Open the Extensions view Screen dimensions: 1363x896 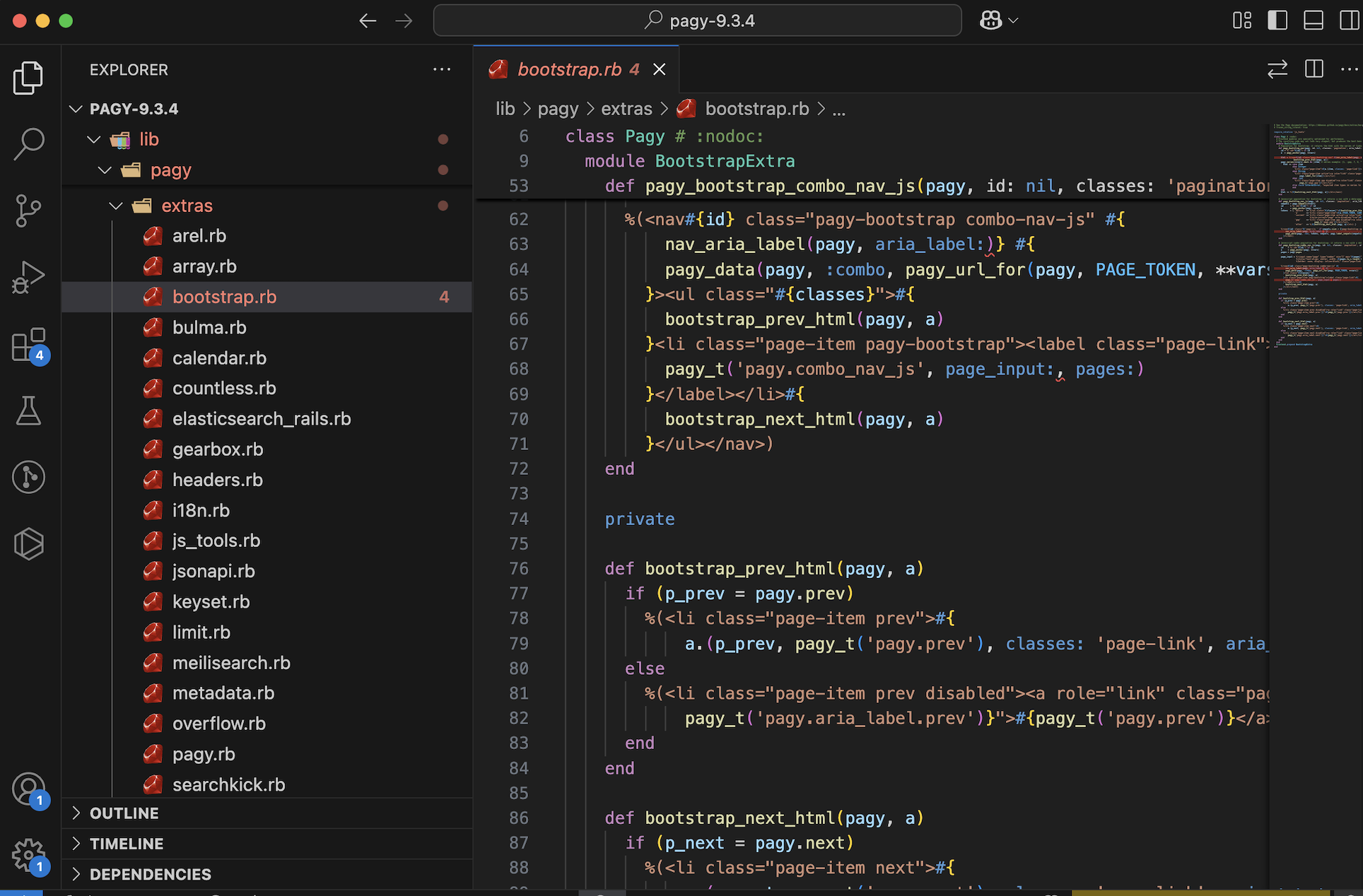(x=28, y=345)
